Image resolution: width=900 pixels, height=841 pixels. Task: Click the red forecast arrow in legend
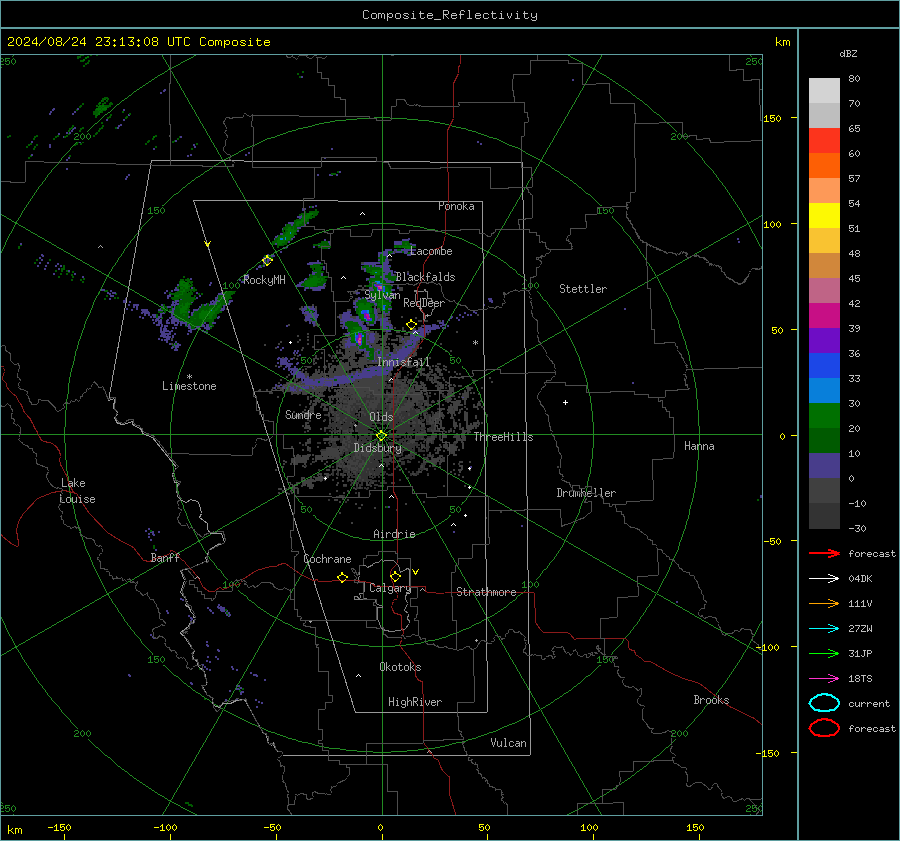[x=824, y=553]
